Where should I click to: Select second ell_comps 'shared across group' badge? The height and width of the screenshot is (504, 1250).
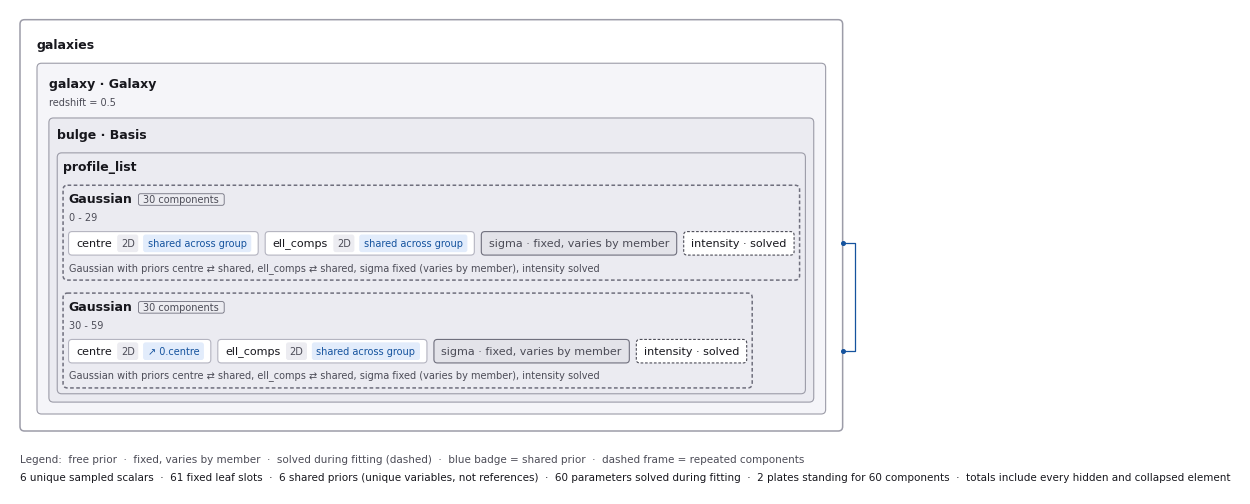point(365,352)
